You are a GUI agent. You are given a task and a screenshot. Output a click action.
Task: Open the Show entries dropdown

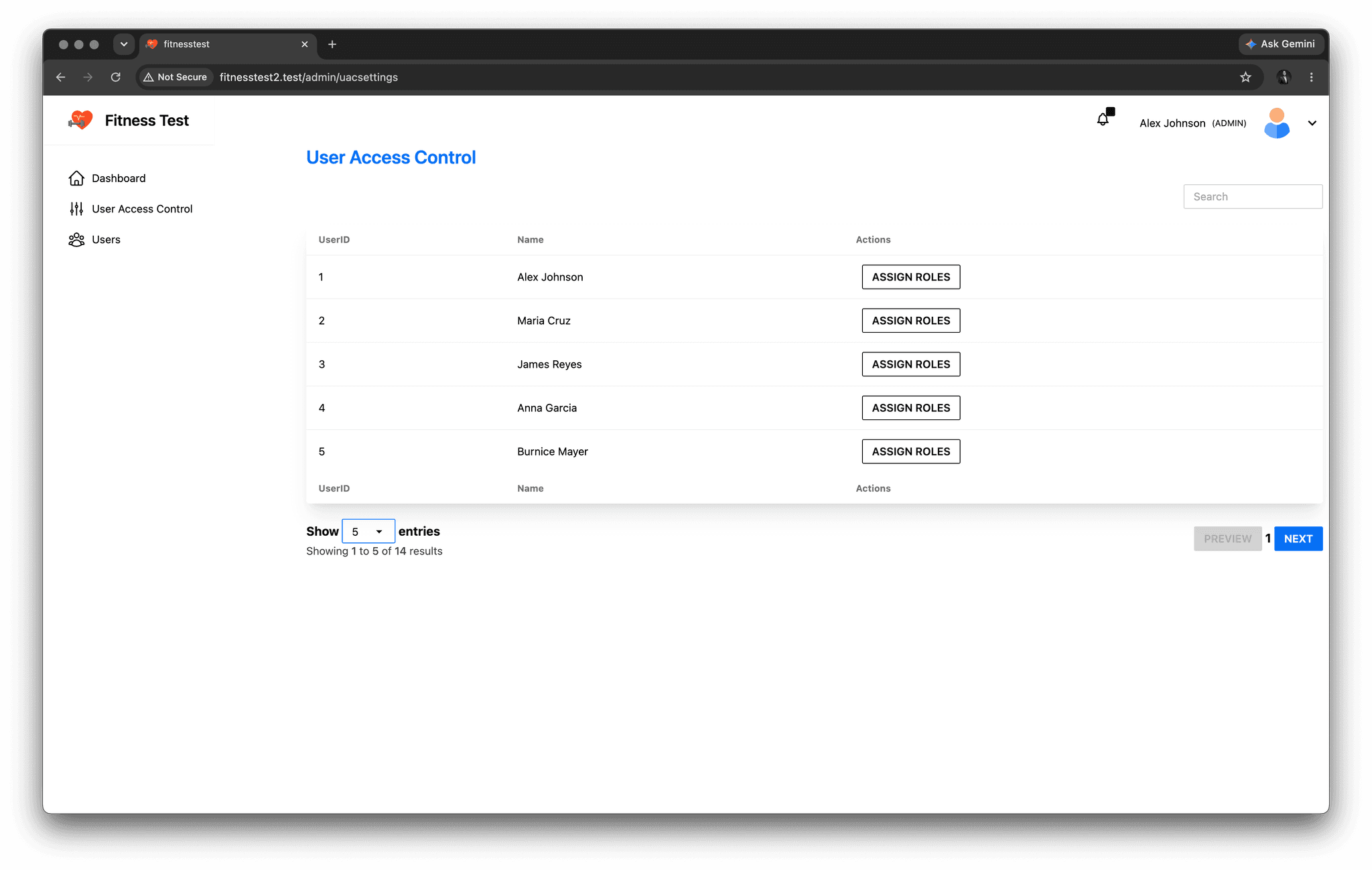[x=368, y=531]
